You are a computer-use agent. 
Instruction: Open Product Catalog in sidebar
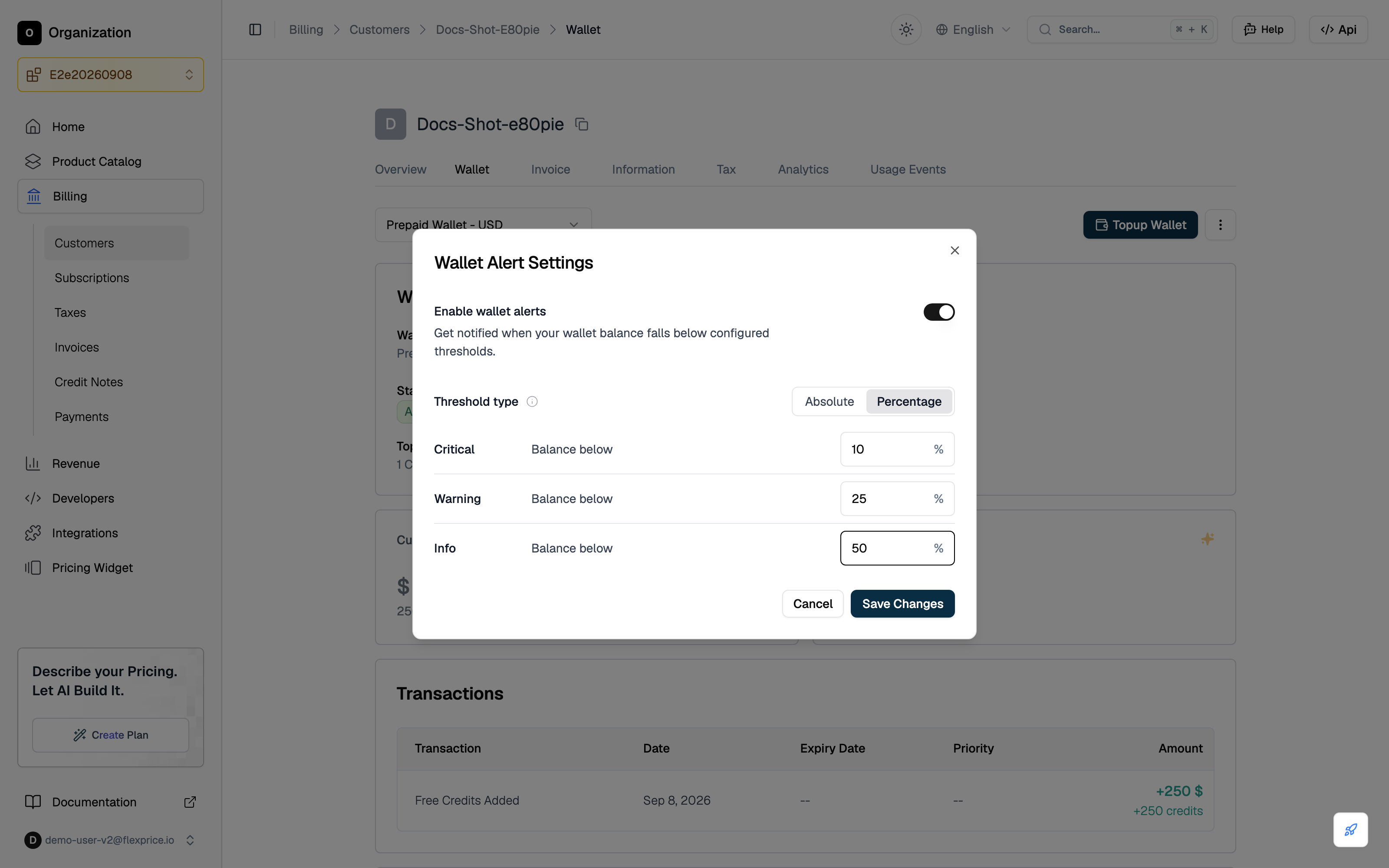pos(110,161)
